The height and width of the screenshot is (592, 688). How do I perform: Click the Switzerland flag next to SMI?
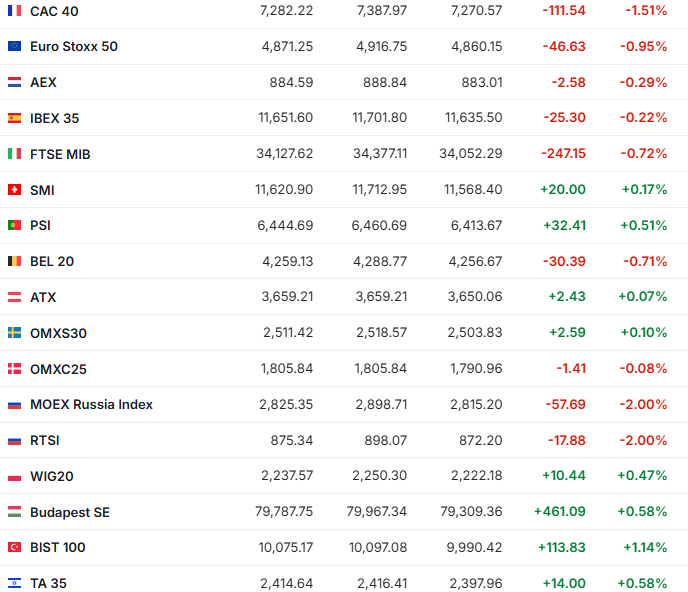(14, 190)
